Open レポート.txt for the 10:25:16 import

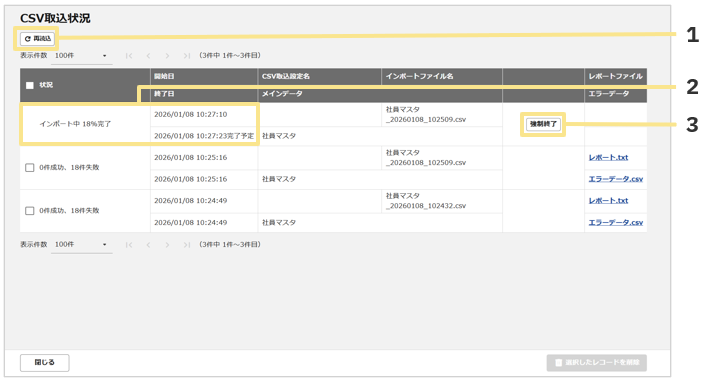[608, 157]
